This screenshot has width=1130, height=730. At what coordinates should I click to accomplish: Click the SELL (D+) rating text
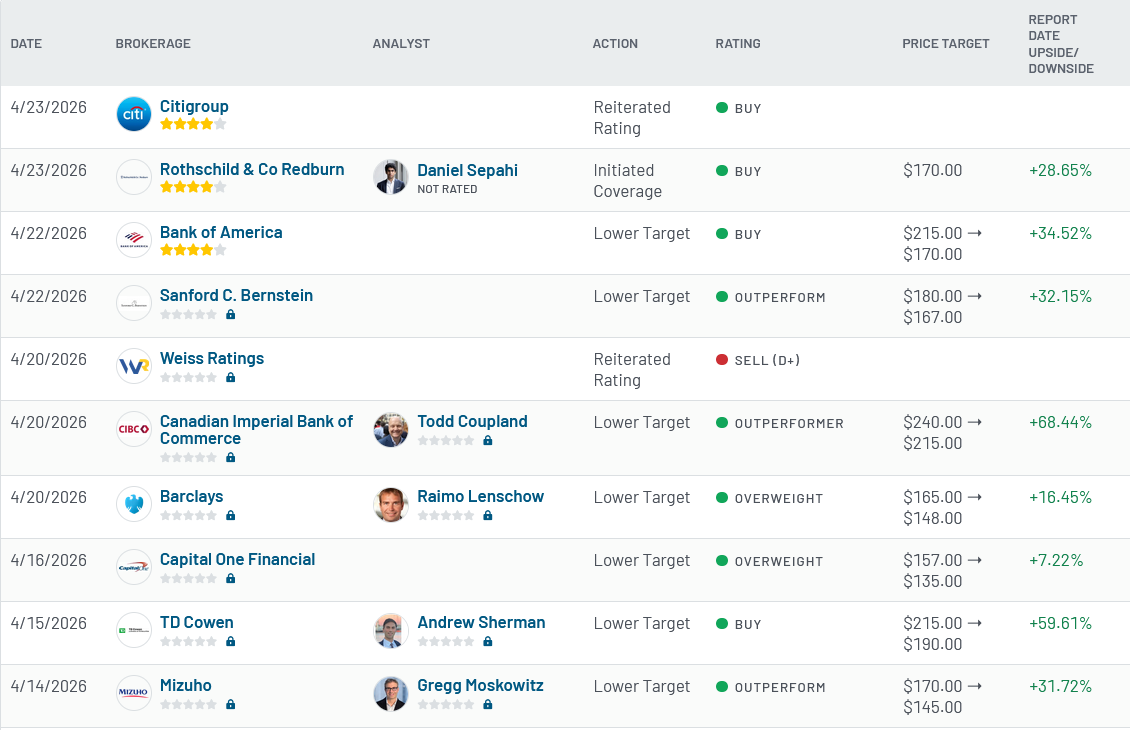pyautogui.click(x=767, y=360)
